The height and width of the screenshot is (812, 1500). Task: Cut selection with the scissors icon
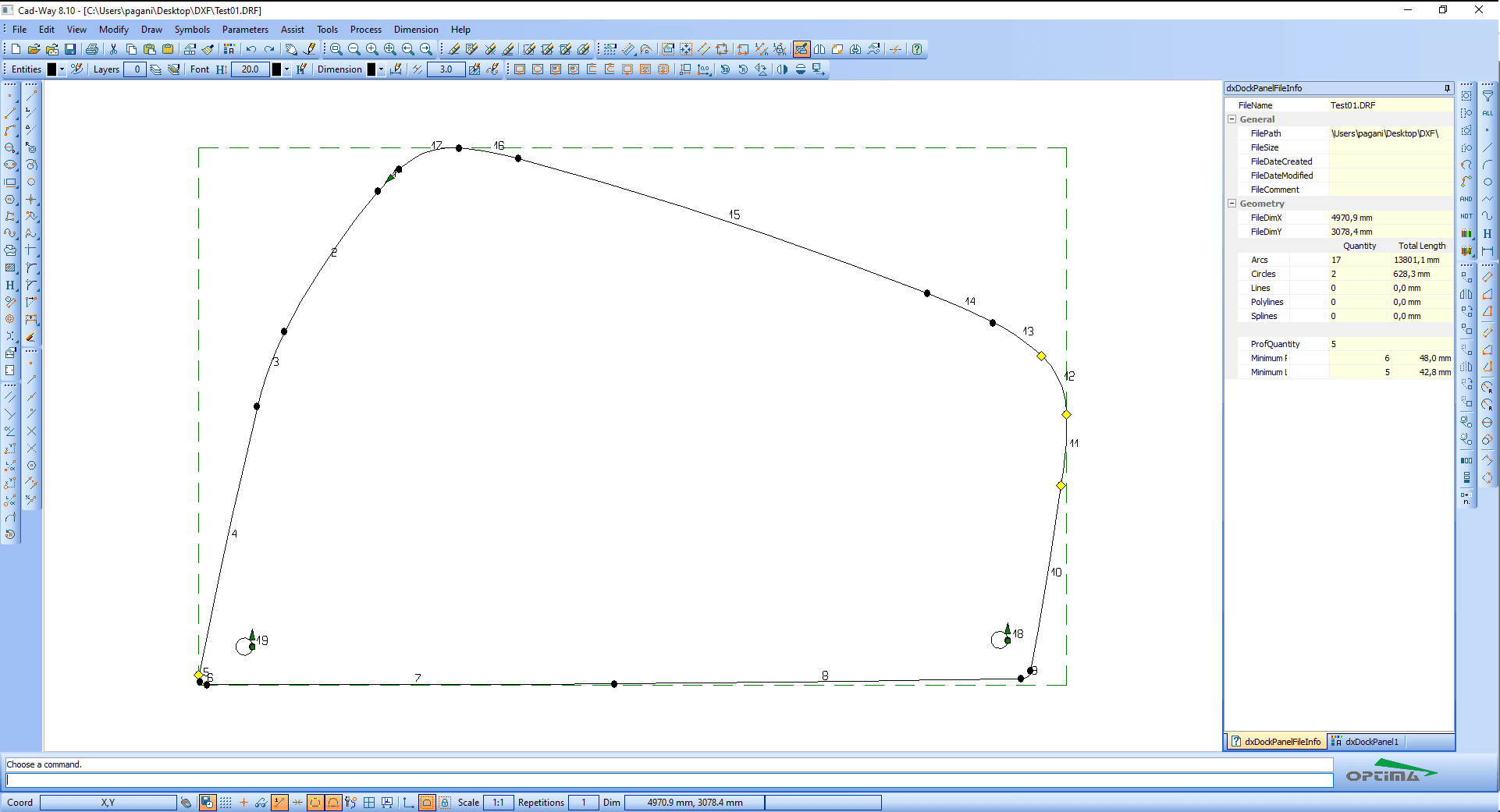coord(113,49)
